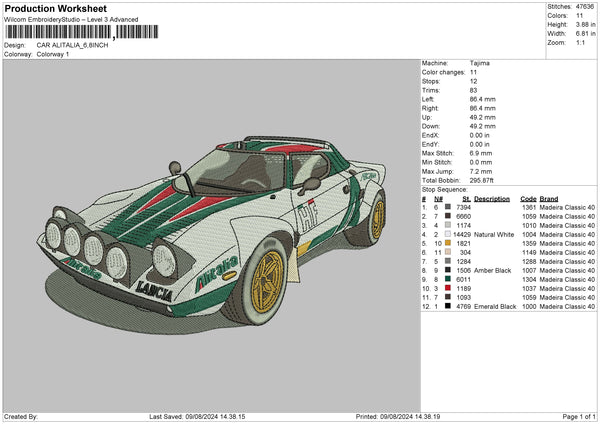Image resolution: width=600 pixels, height=424 pixels.
Task: Click the Trims value 83
Action: point(473,90)
